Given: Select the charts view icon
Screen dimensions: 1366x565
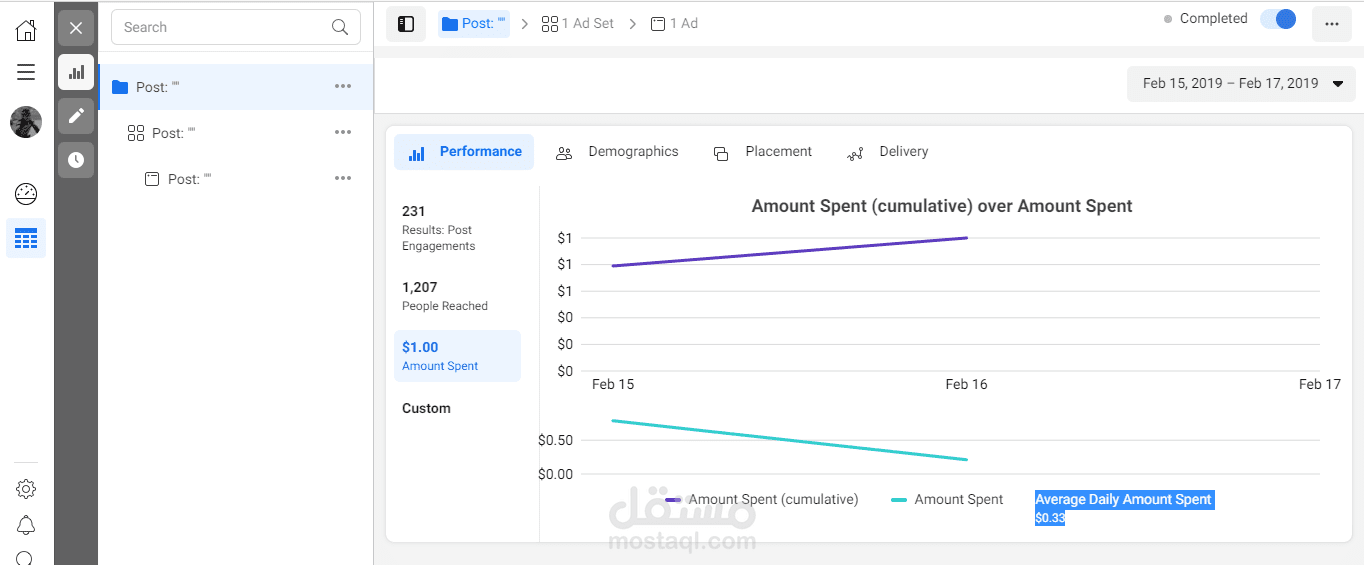Looking at the screenshot, I should pos(76,72).
